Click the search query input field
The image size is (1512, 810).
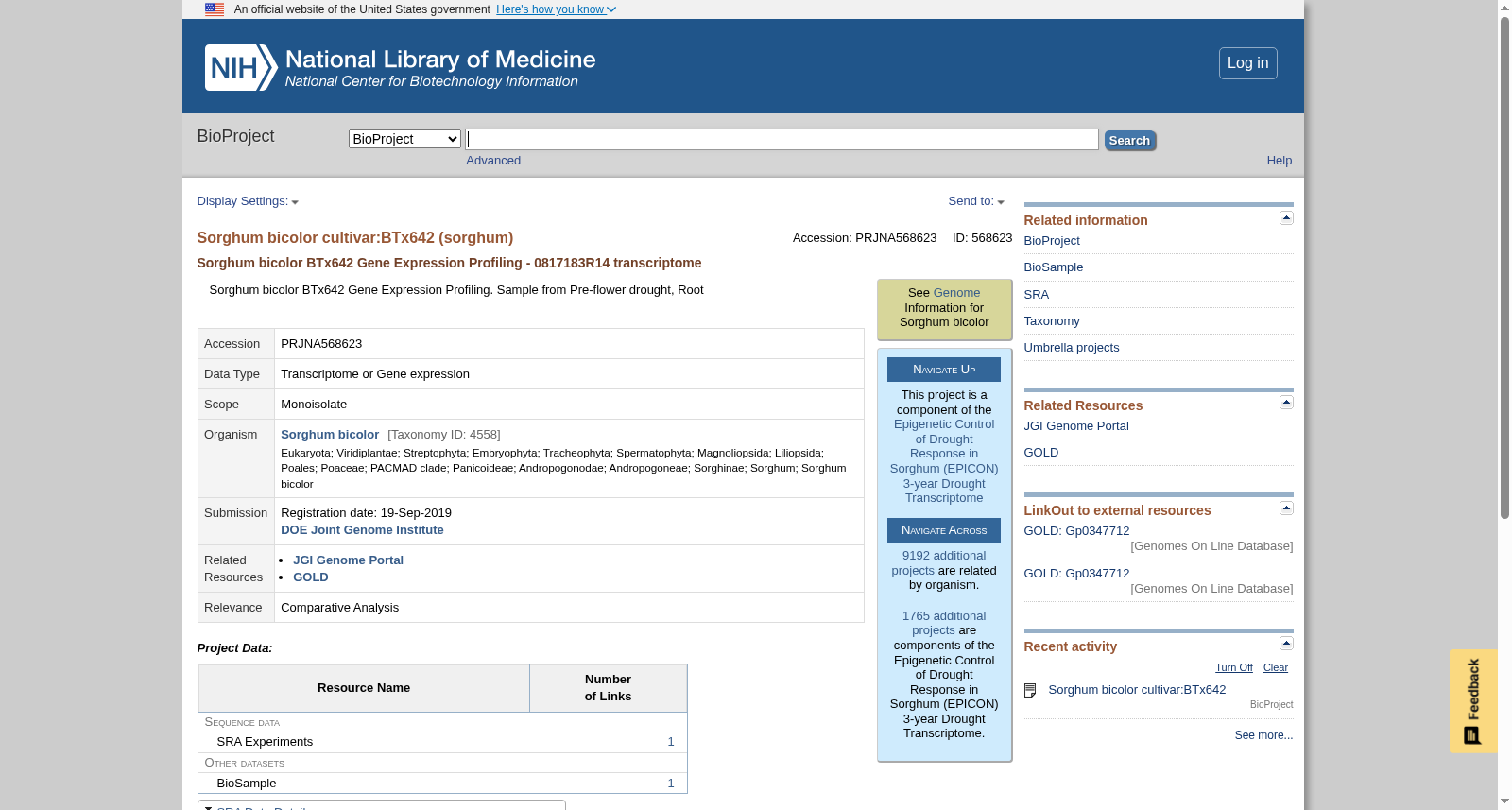pyautogui.click(x=782, y=140)
